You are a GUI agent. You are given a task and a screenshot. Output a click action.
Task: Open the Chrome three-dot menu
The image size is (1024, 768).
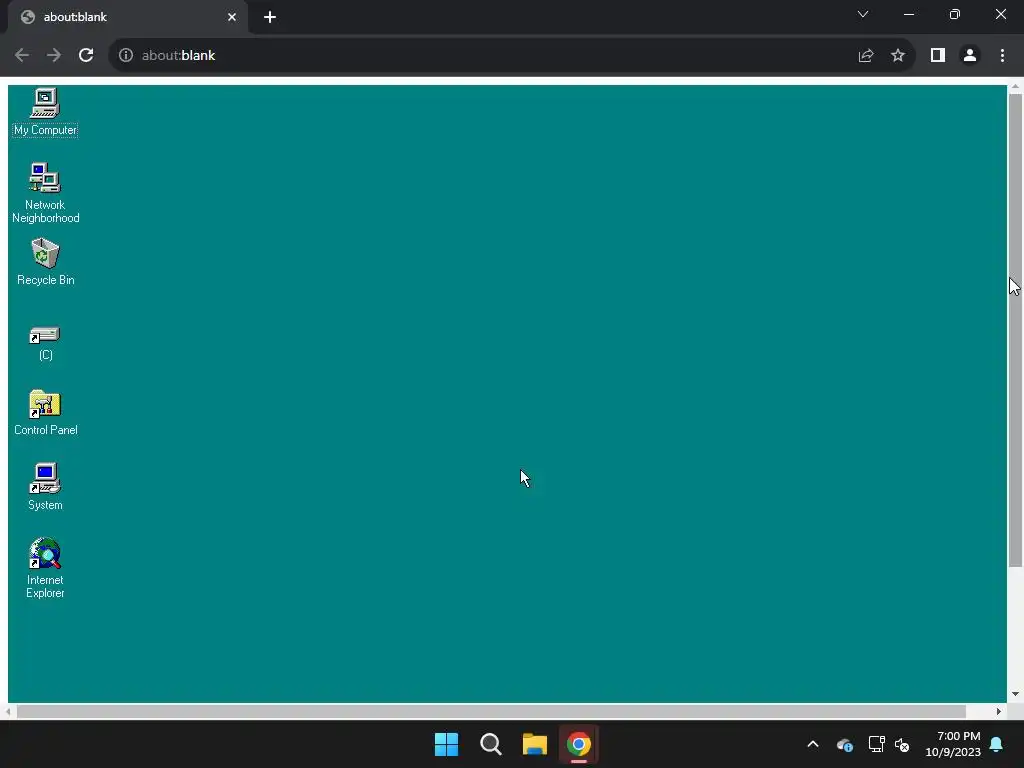[x=1002, y=56]
